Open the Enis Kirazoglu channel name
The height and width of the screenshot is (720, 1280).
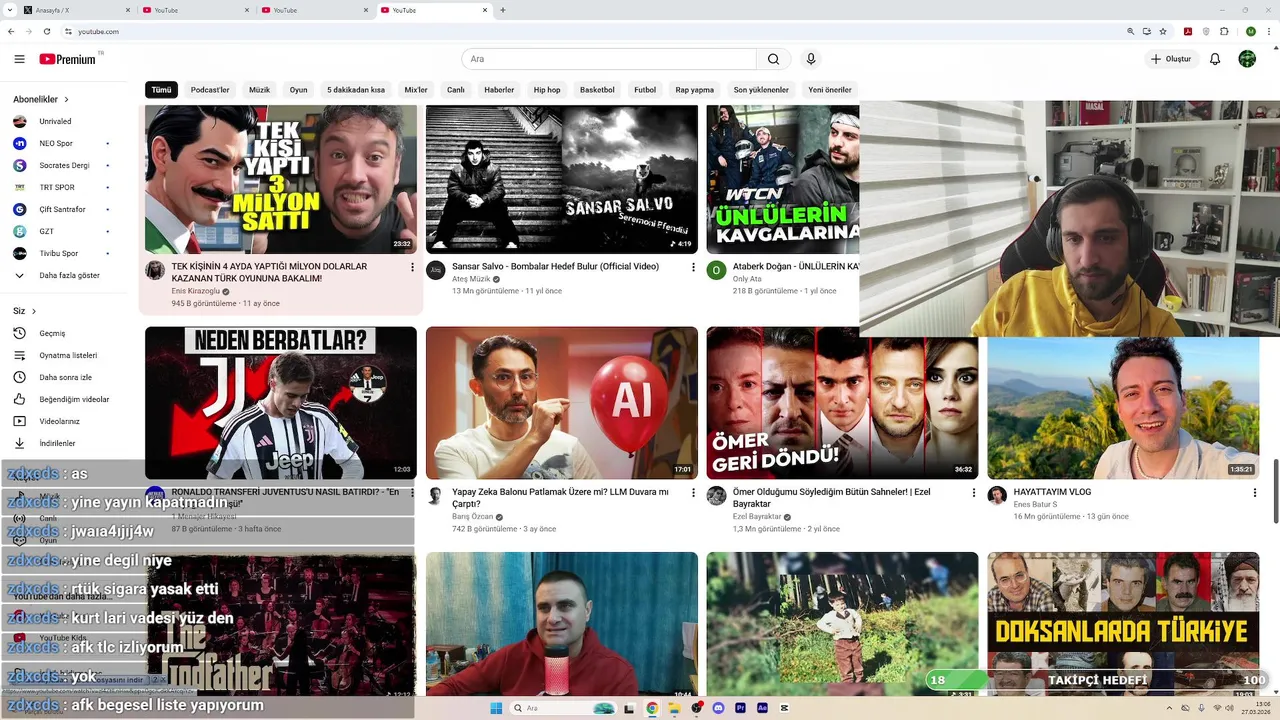195,291
